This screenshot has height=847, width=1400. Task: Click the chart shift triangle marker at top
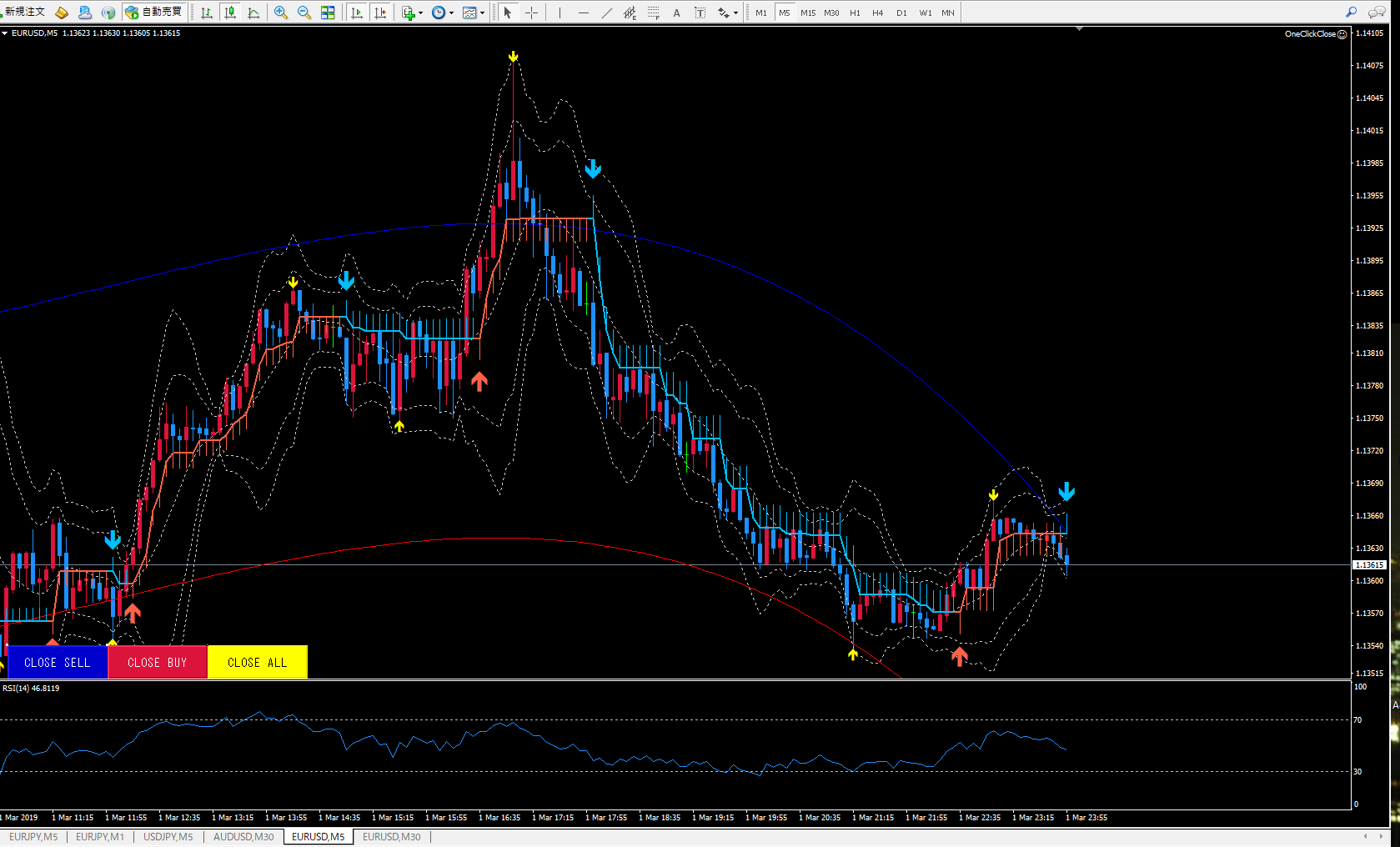click(x=1080, y=29)
